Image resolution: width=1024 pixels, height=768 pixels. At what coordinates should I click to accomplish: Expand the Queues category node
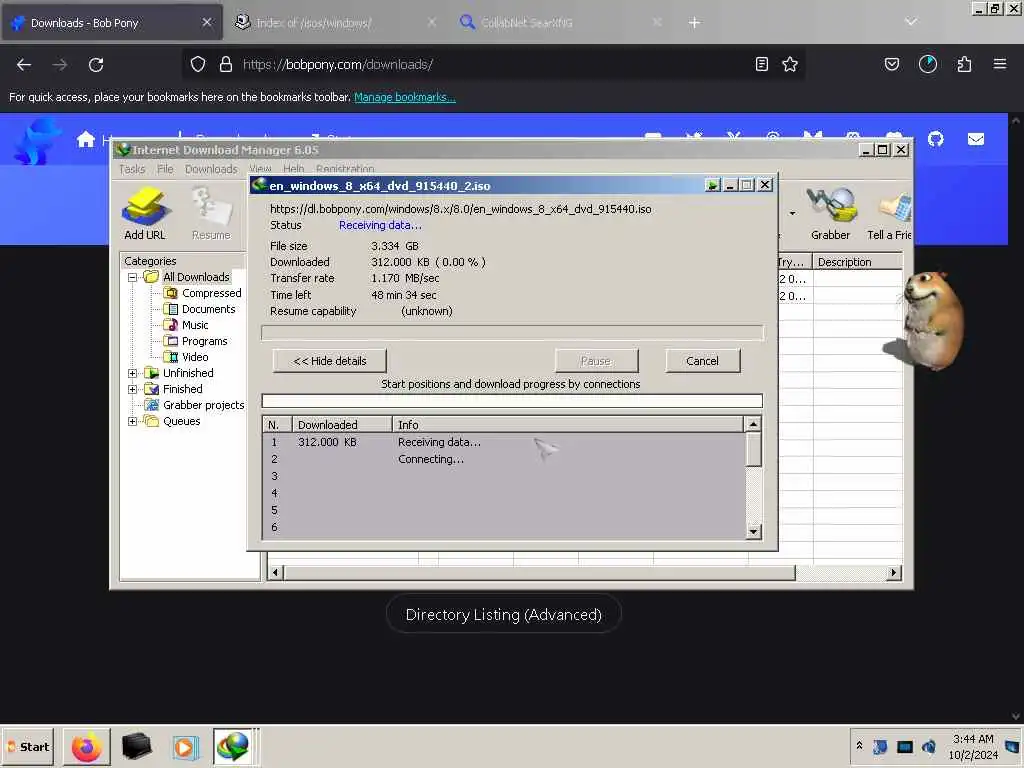(133, 421)
